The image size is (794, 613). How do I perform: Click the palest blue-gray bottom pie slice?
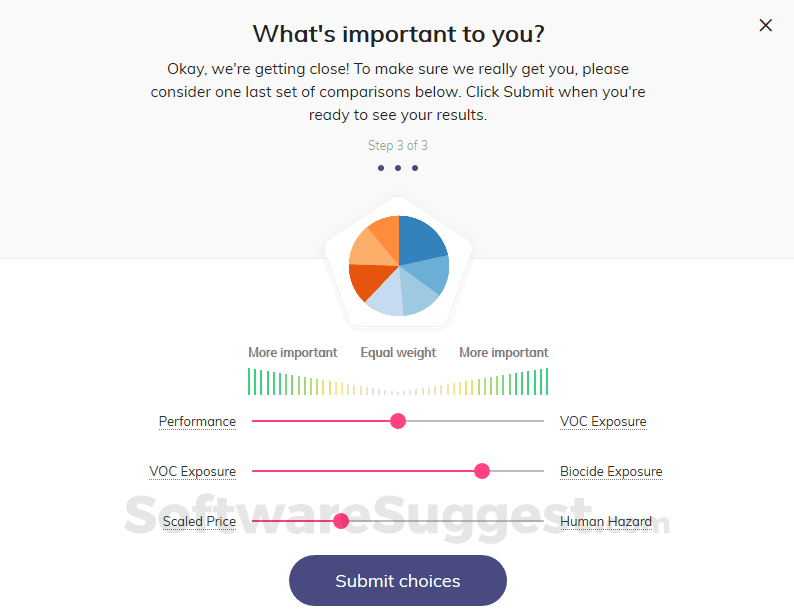(x=387, y=297)
